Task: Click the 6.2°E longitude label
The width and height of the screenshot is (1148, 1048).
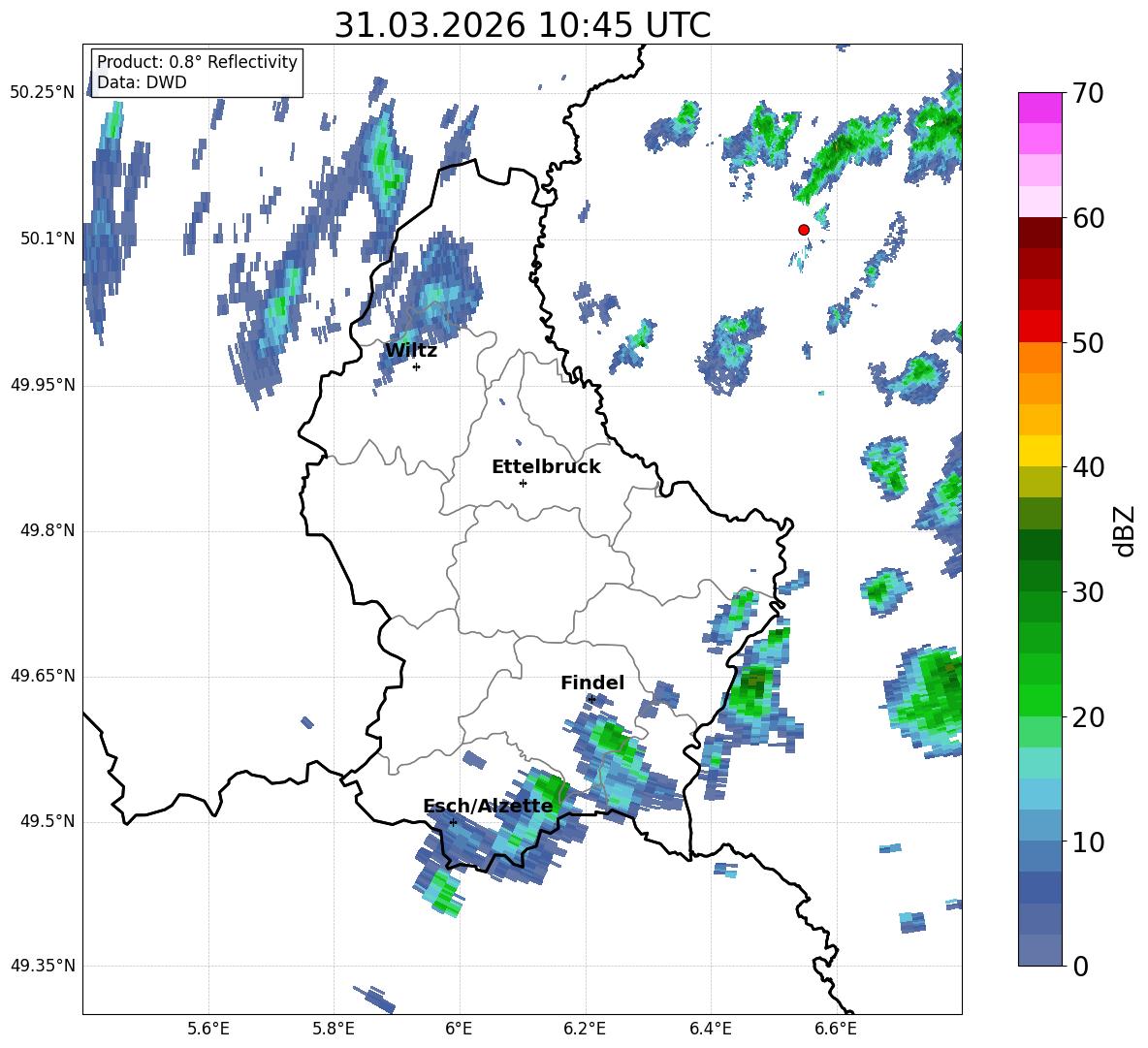Action: coord(585,1029)
